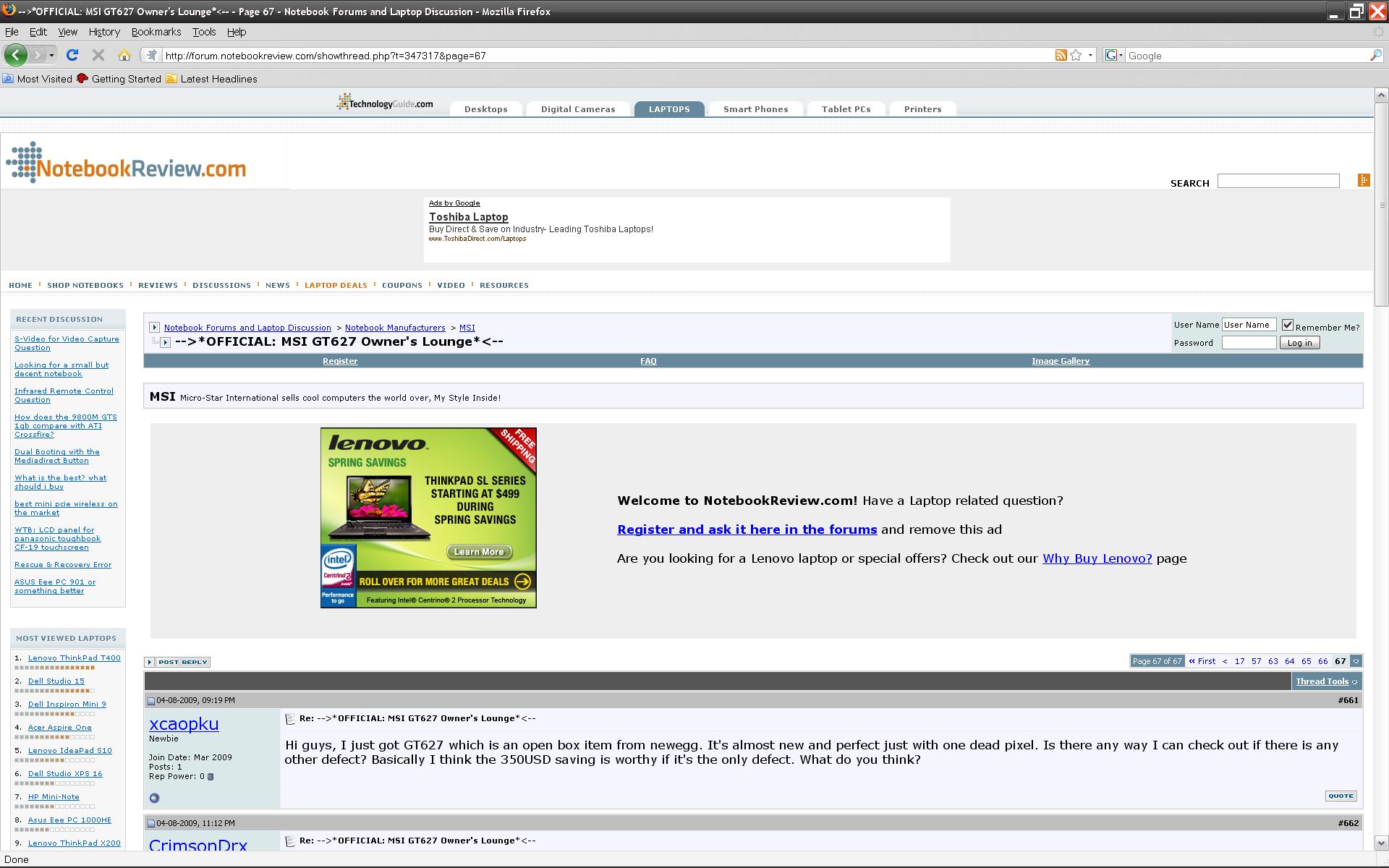Viewport: 1389px width, 868px height.
Task: Click the Log in button
Action: (x=1299, y=343)
